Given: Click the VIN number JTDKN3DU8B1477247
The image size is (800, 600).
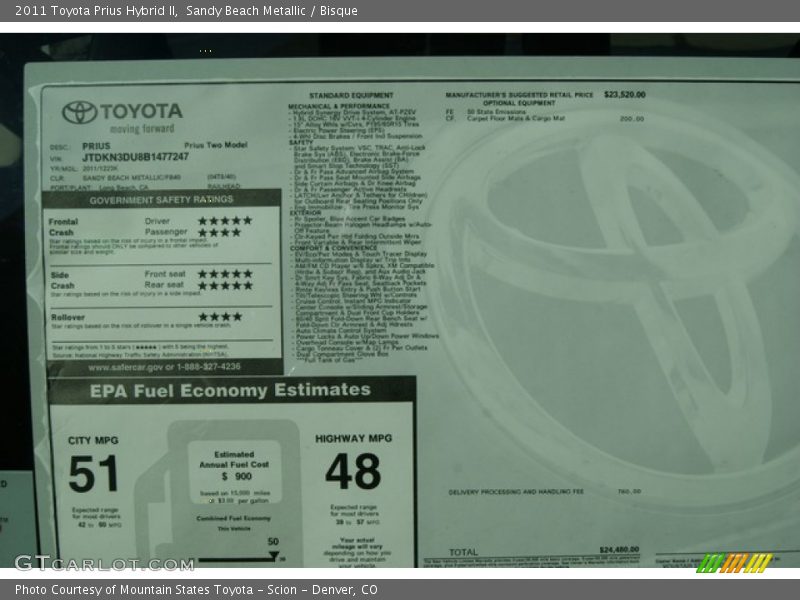Looking at the screenshot, I should [135, 157].
